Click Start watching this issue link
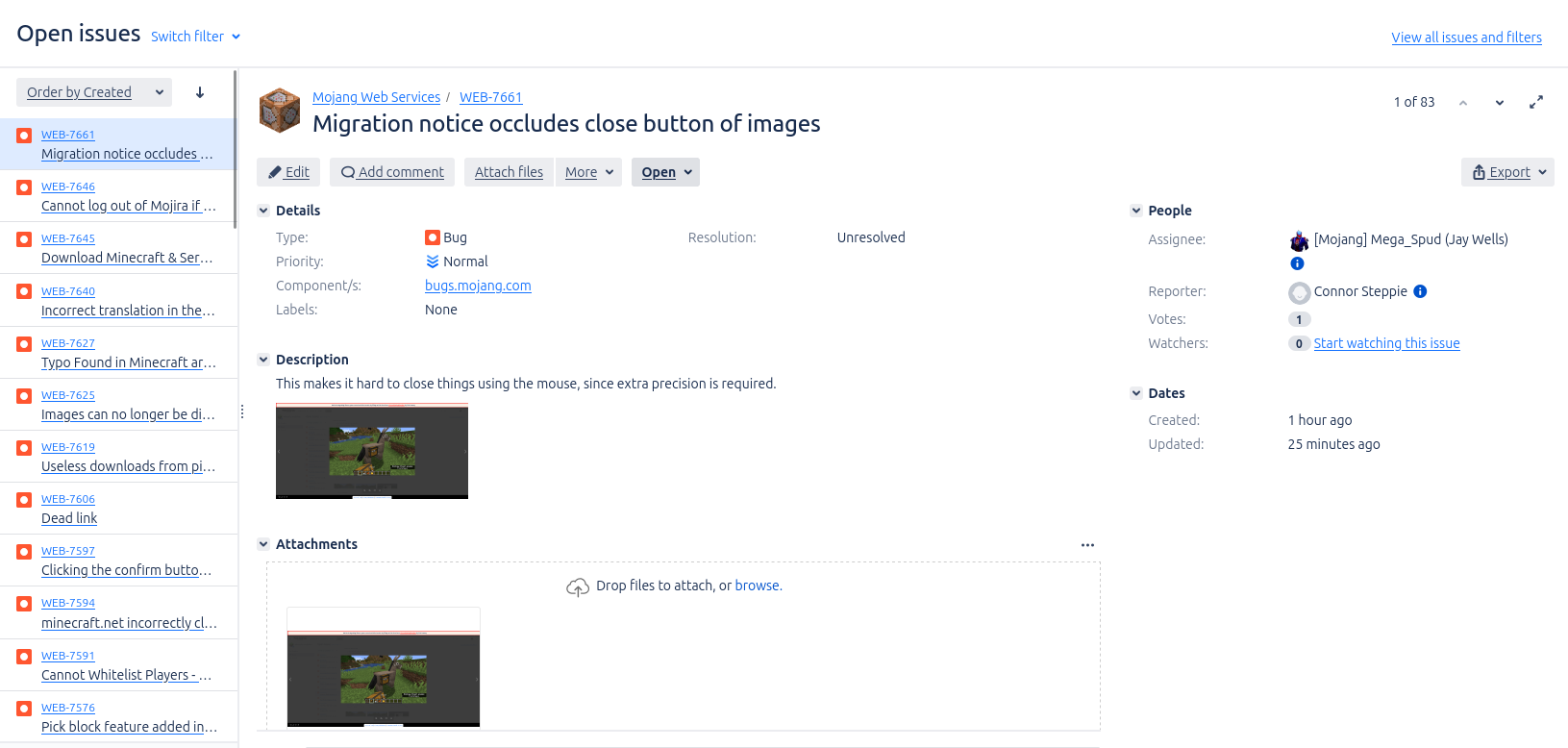The width and height of the screenshot is (1568, 748). click(x=1386, y=343)
